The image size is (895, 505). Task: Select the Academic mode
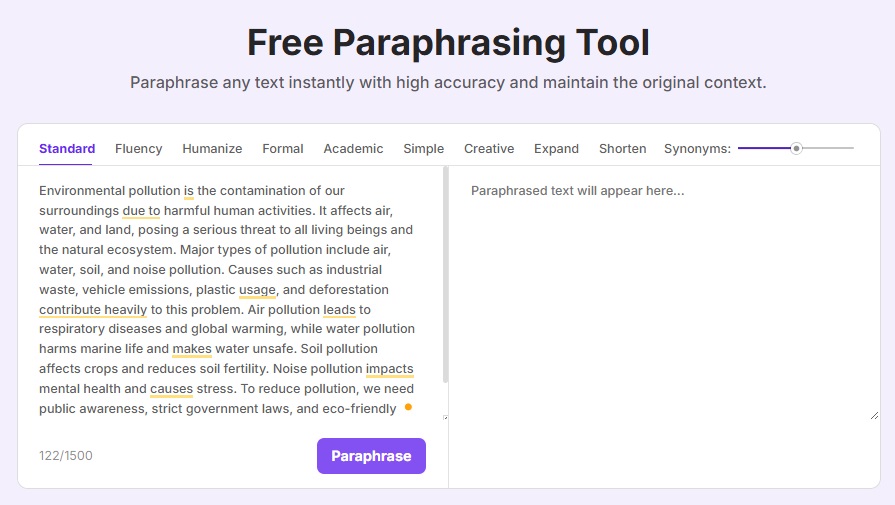353,149
